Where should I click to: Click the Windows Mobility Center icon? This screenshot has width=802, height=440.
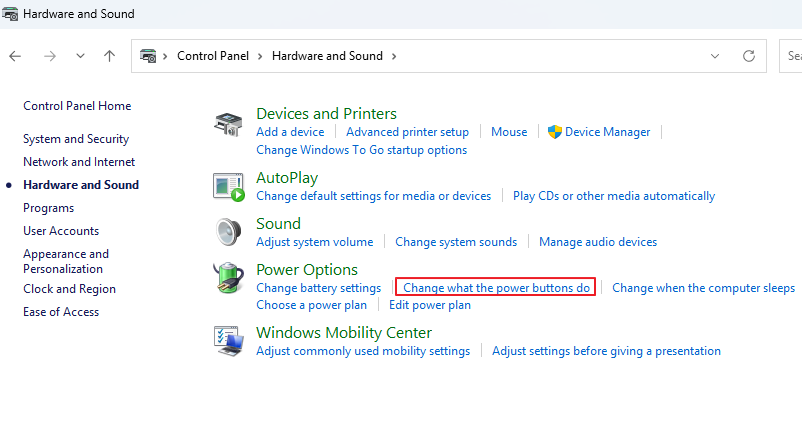click(x=229, y=340)
